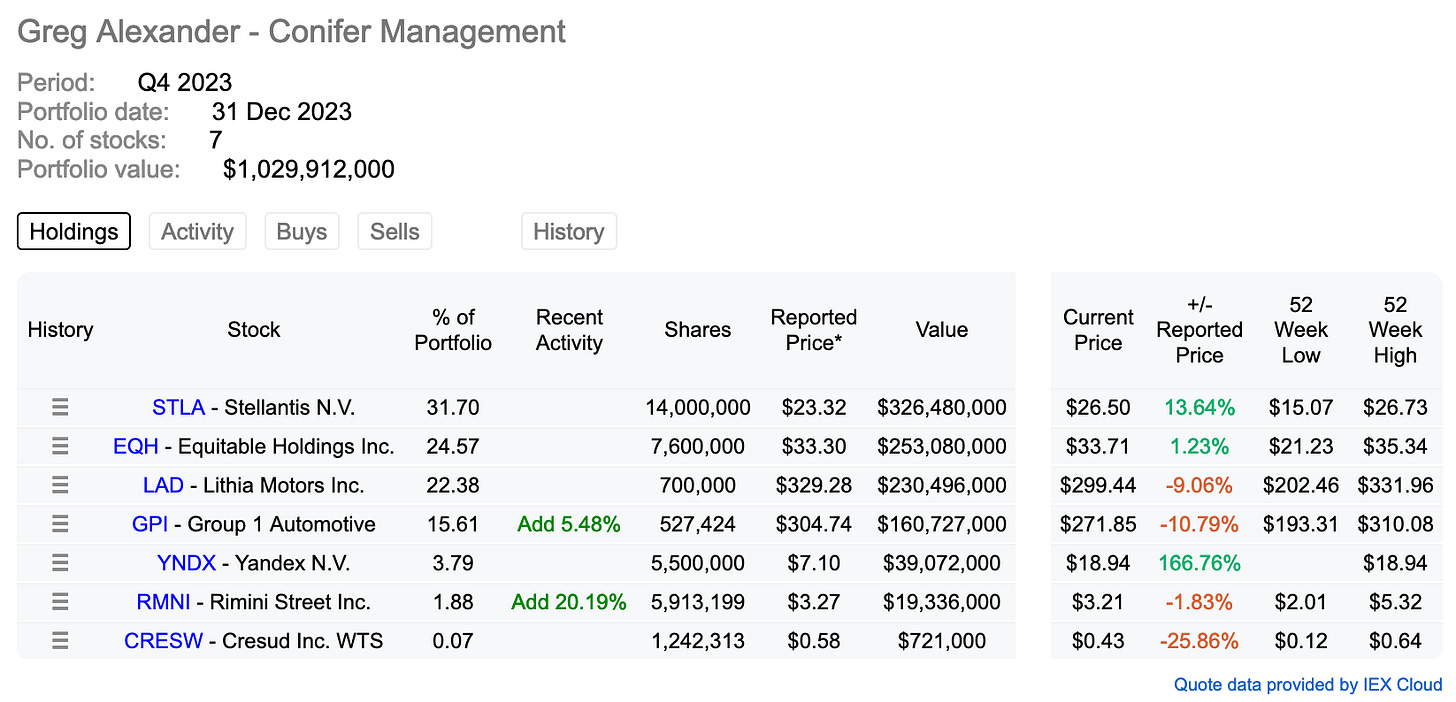Follow the YNDX ticker link
Viewport: 1456px width, 702px height.
(186, 563)
